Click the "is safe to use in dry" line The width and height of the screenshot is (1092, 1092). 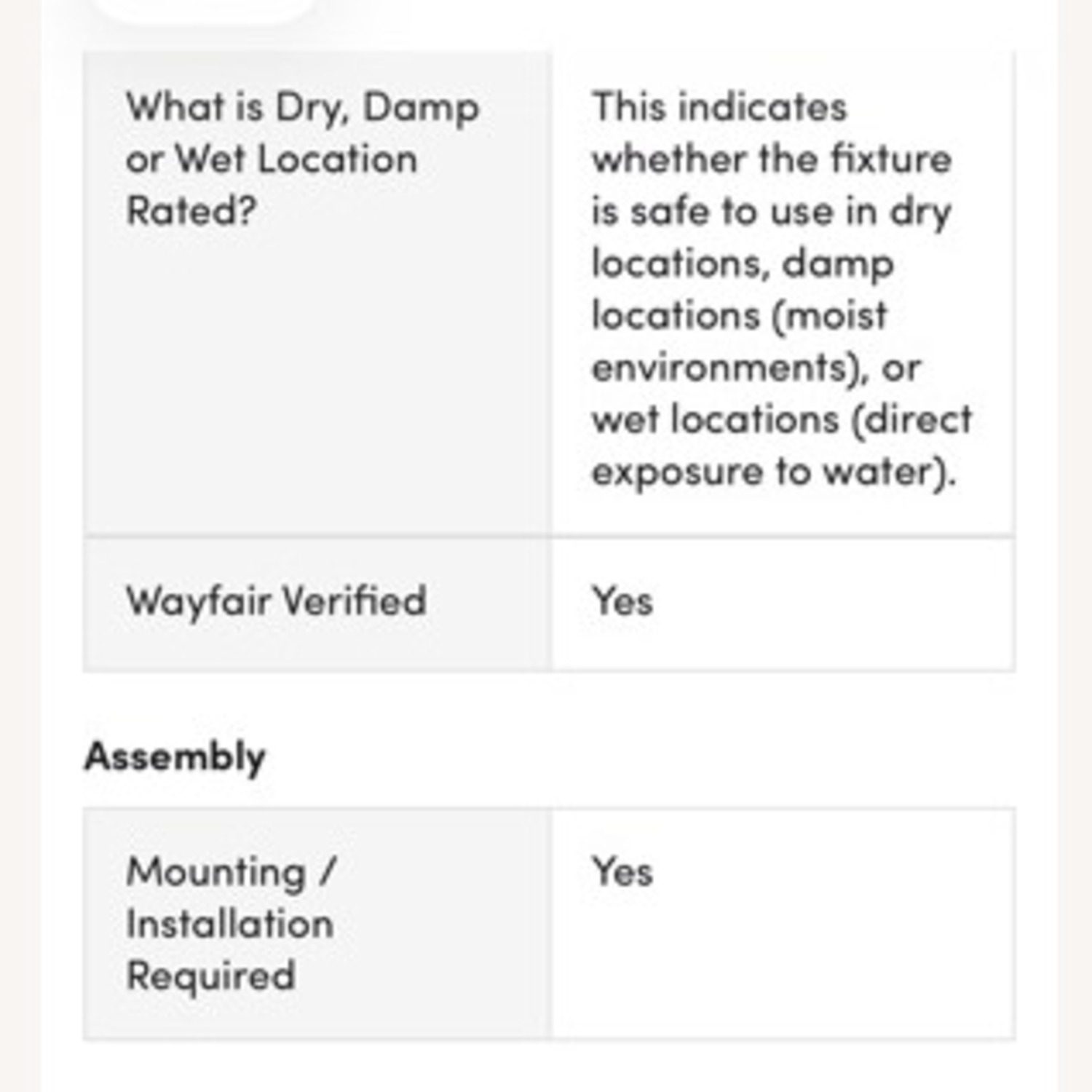tap(771, 212)
